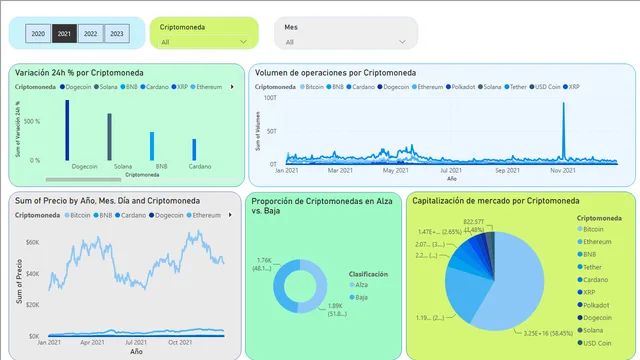Select the 2021 year slicer button

tap(64, 33)
